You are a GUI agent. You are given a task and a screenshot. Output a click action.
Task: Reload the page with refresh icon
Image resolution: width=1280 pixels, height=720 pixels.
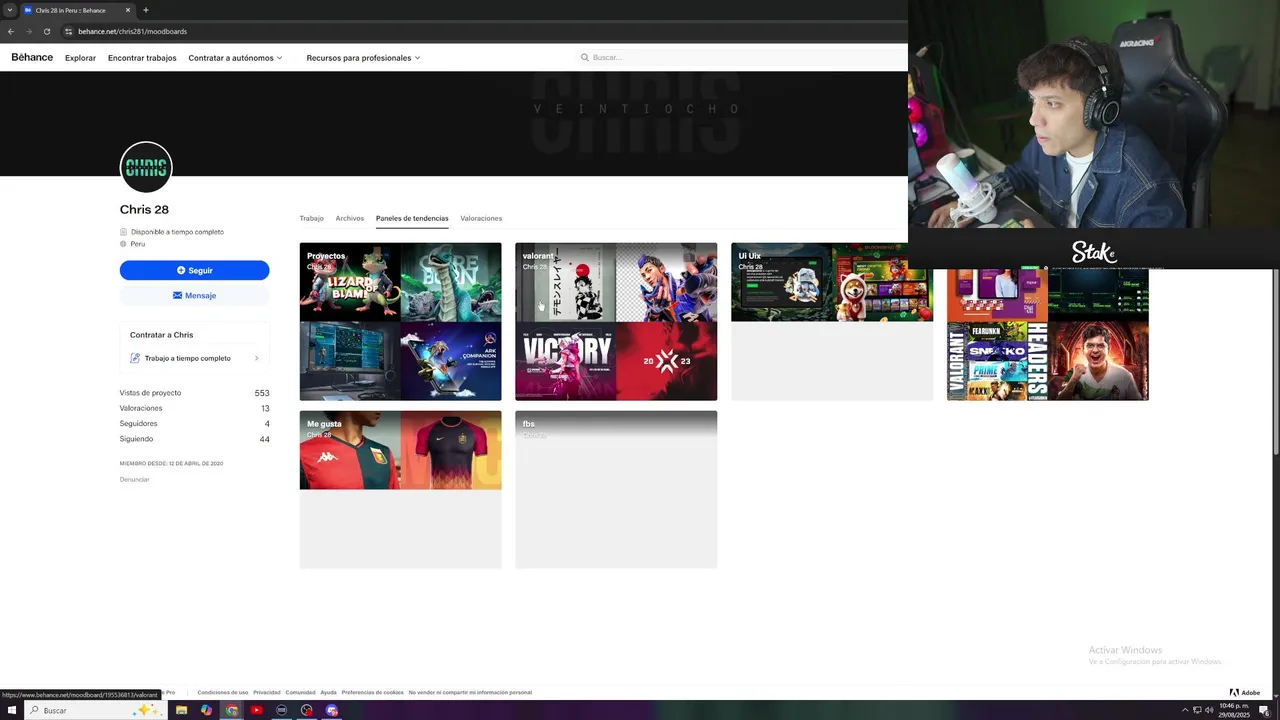pyautogui.click(x=46, y=31)
